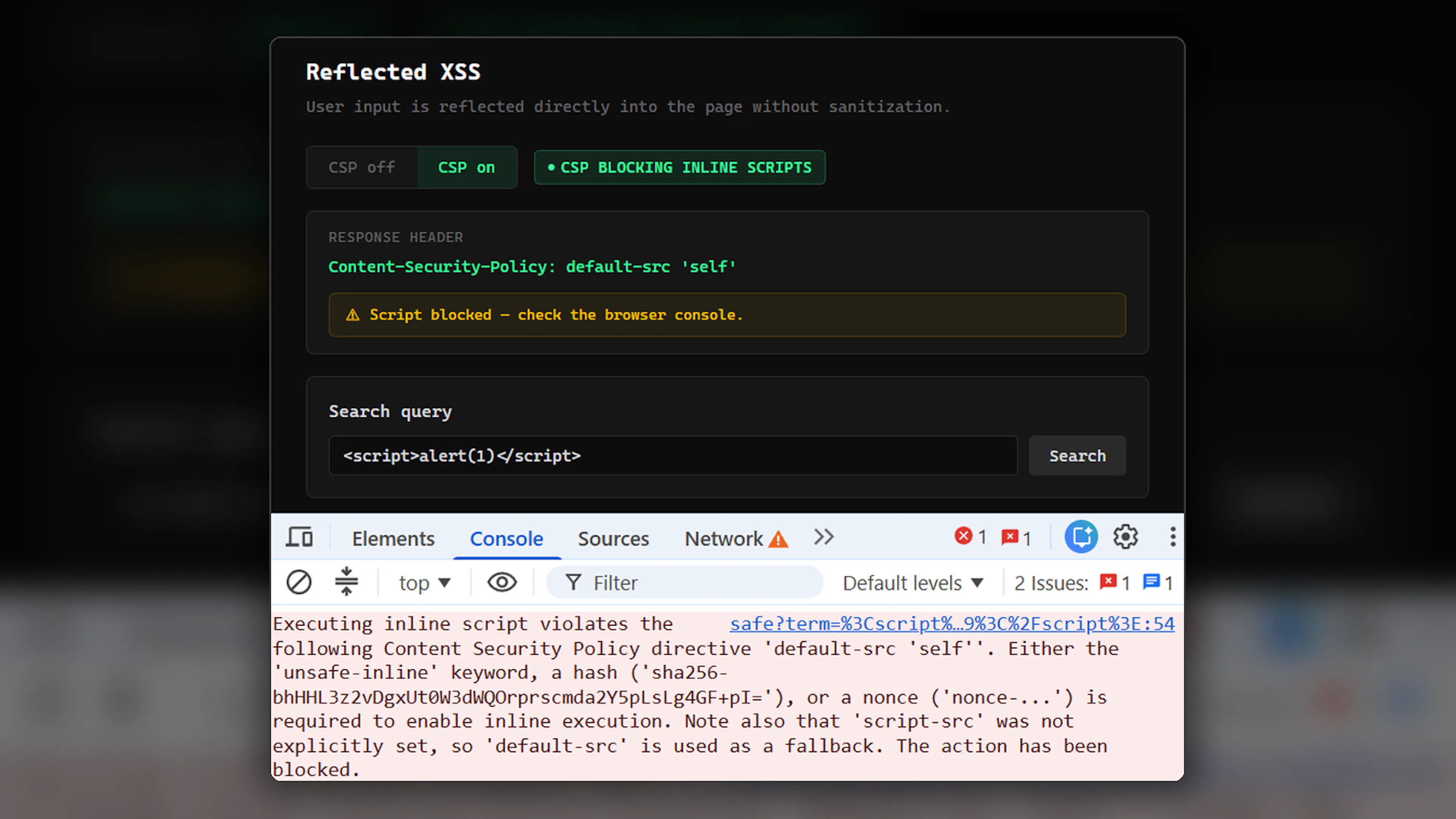Click the Search query label
The width and height of the screenshot is (1456, 819).
[391, 411]
